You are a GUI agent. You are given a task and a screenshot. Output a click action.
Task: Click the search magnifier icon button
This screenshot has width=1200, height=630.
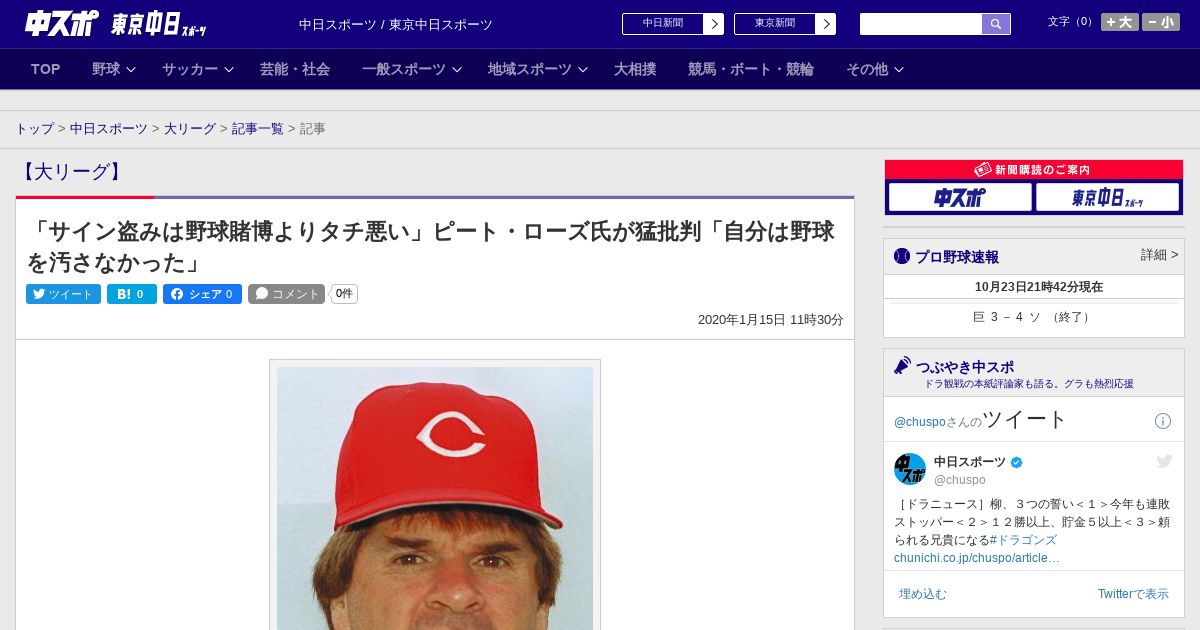tap(996, 24)
